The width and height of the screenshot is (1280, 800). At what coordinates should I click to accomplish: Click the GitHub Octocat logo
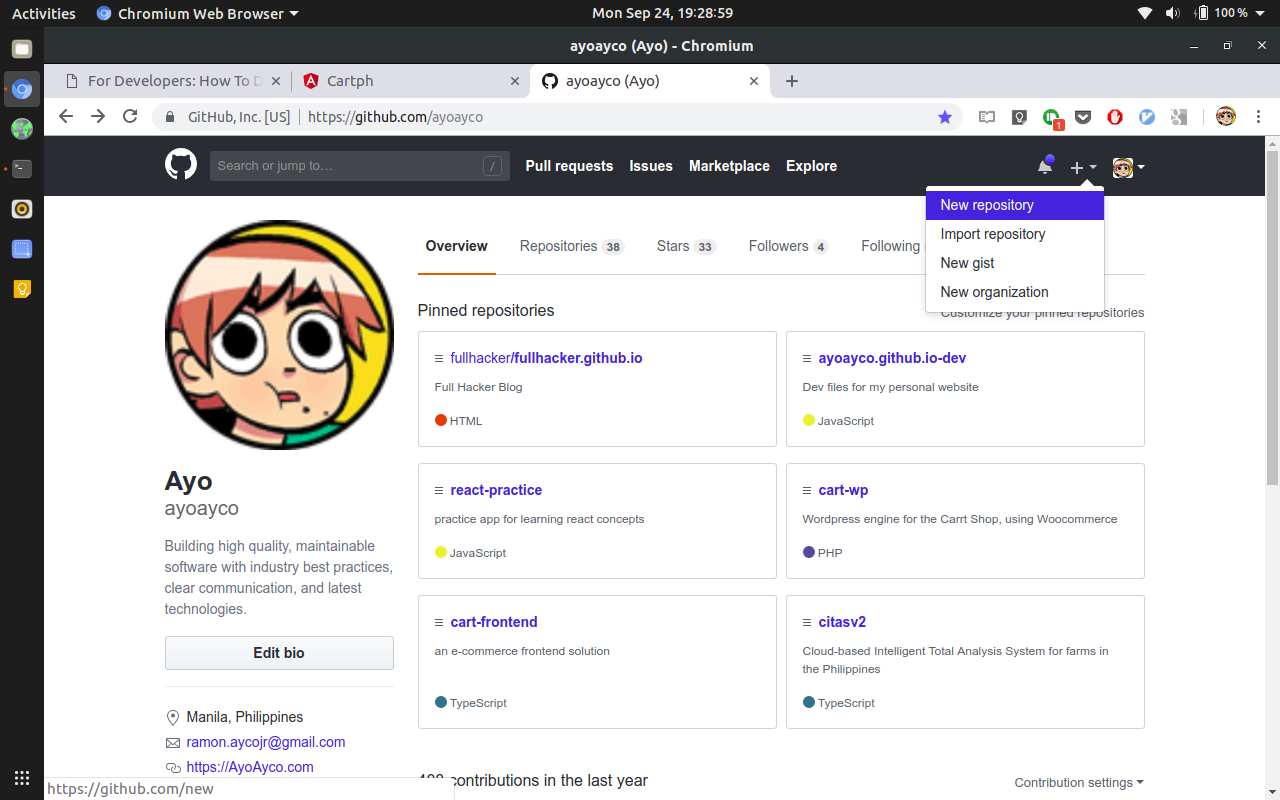coord(181,165)
